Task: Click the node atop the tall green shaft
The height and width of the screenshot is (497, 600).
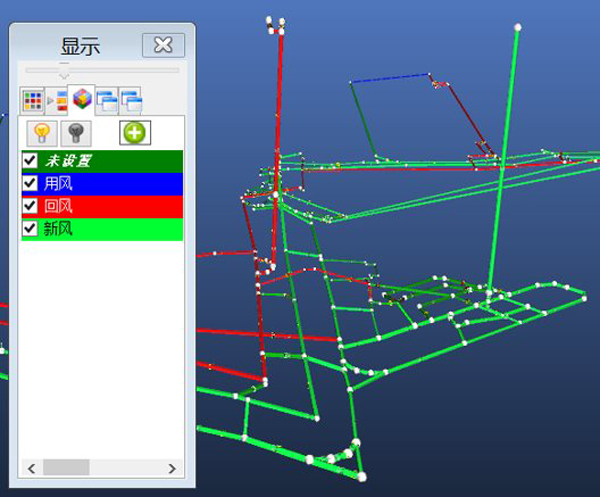Action: (518, 27)
